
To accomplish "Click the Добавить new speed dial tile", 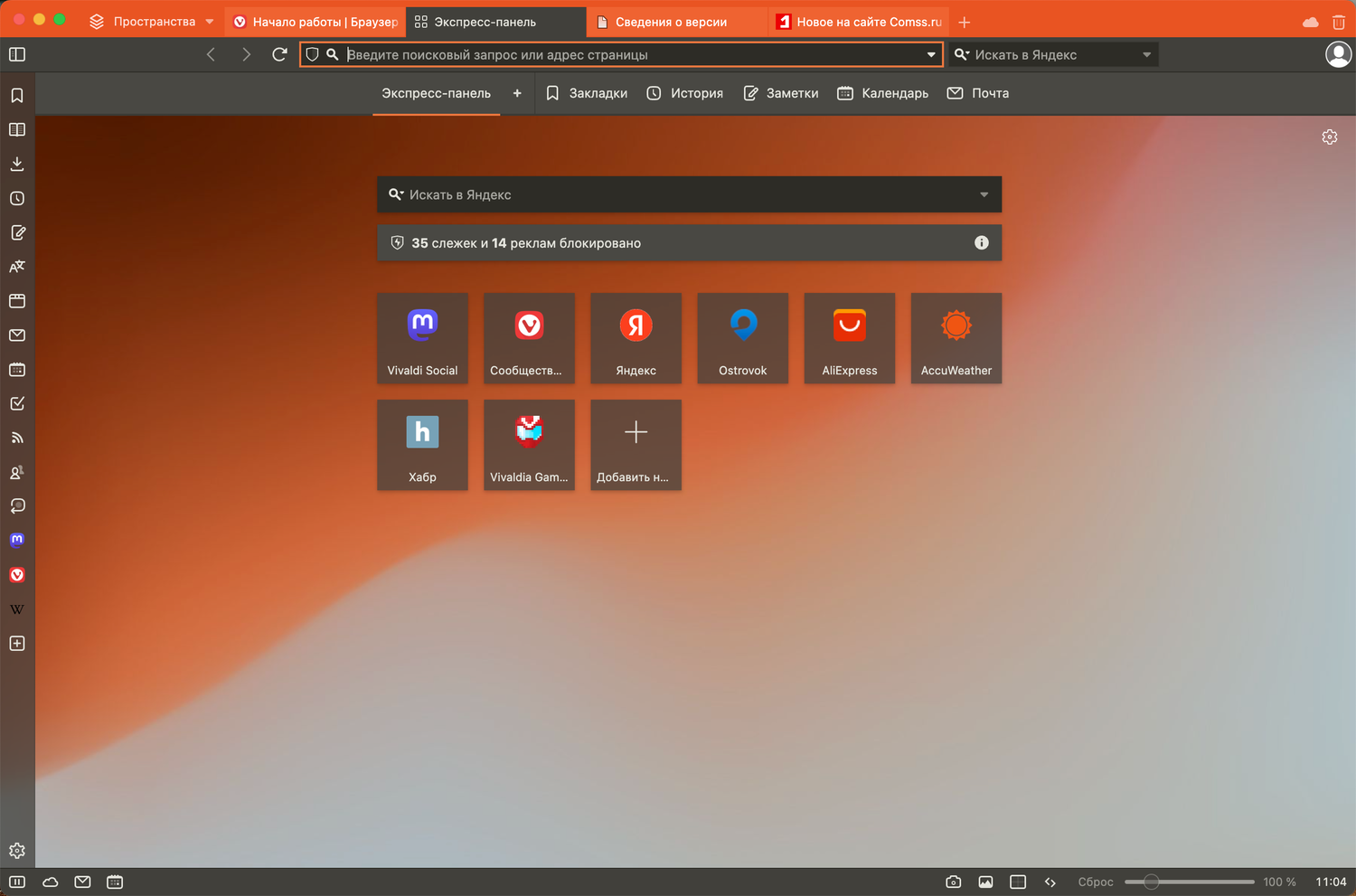I will coord(636,445).
